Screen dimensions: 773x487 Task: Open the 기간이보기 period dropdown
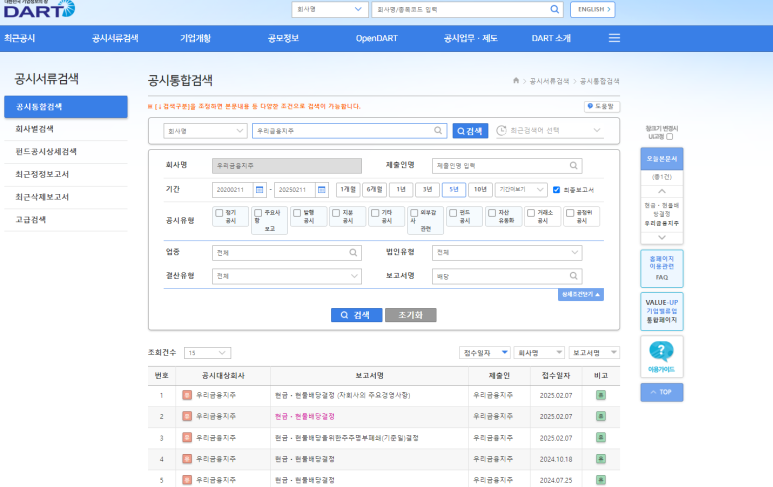(x=521, y=190)
